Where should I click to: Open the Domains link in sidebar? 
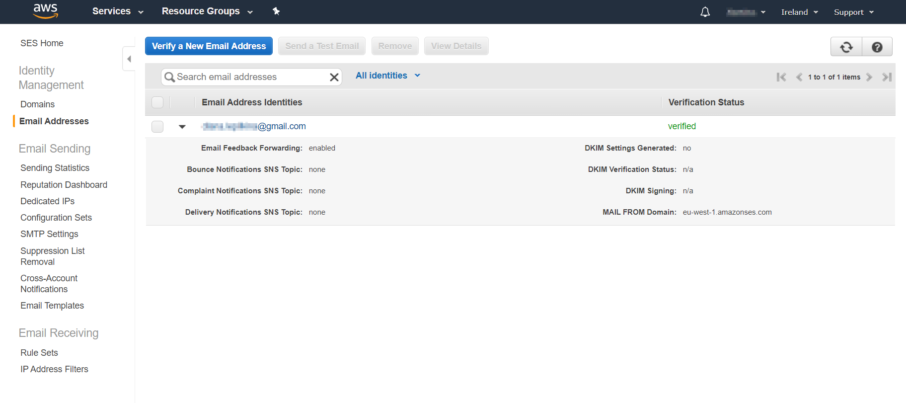37,104
